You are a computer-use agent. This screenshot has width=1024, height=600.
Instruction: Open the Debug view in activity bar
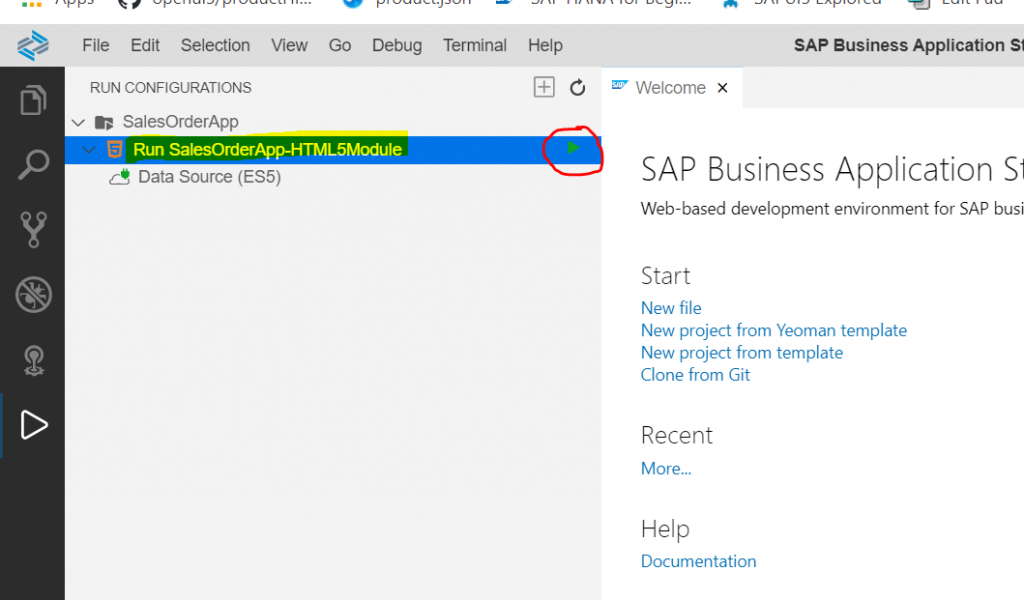pos(33,294)
